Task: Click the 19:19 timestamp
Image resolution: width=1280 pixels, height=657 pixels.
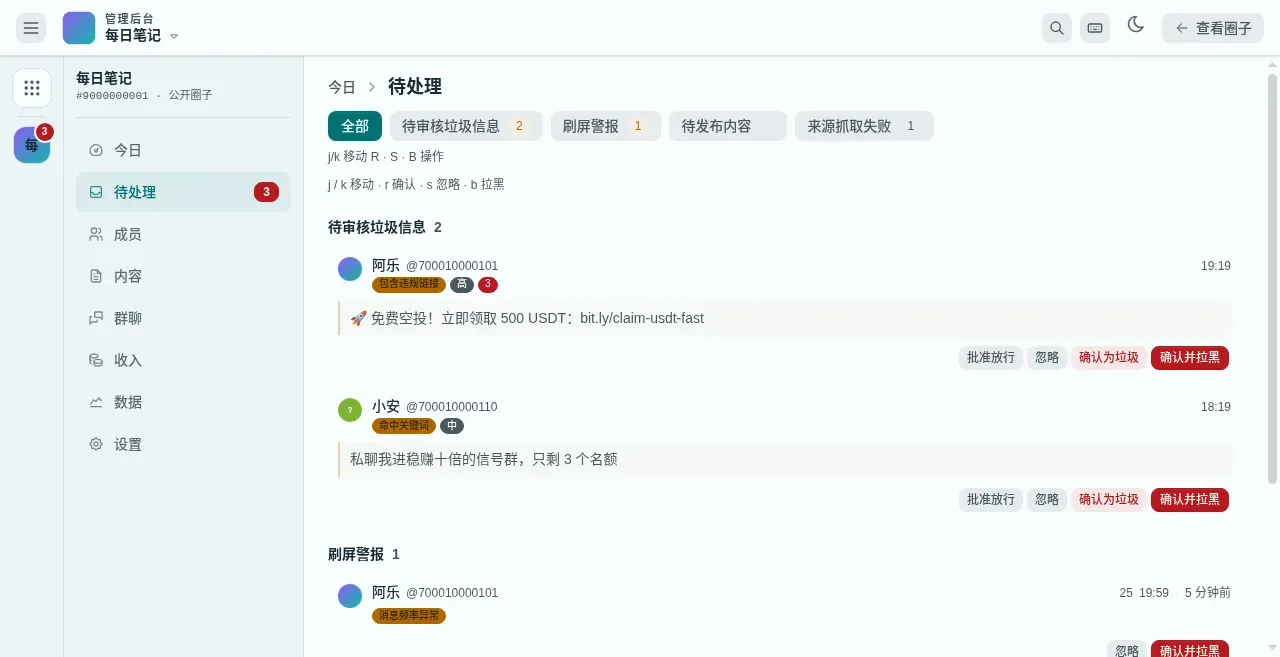Action: pyautogui.click(x=1216, y=266)
